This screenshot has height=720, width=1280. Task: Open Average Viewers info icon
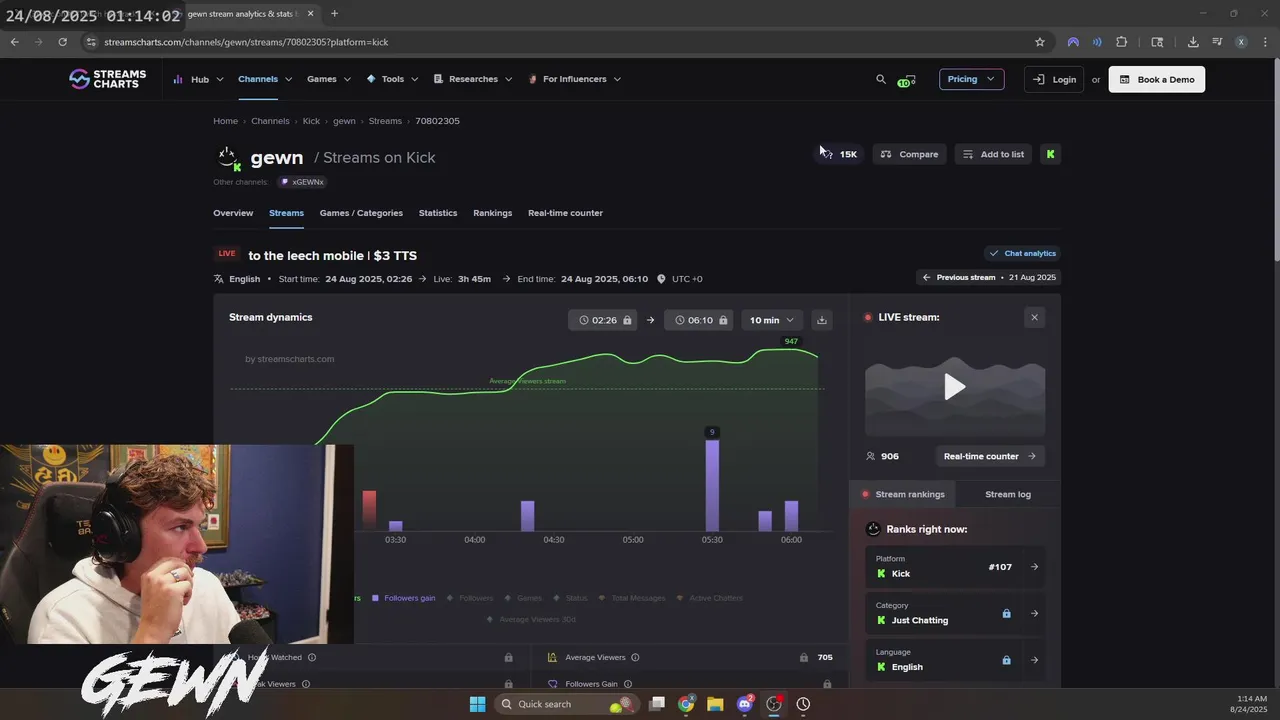[x=635, y=658]
